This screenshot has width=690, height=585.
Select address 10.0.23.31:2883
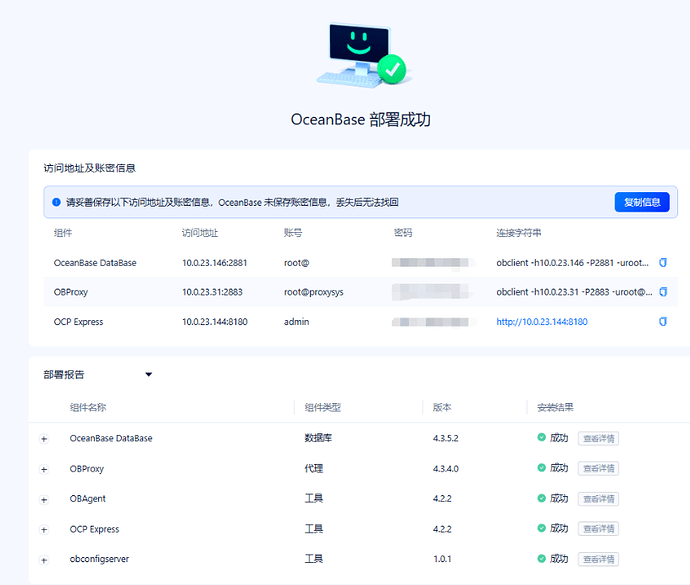pos(213,292)
